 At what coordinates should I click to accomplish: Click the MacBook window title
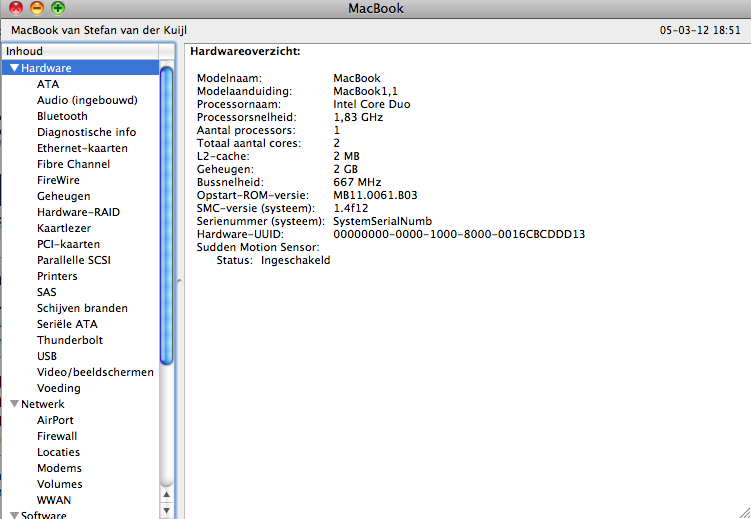pyautogui.click(x=376, y=8)
